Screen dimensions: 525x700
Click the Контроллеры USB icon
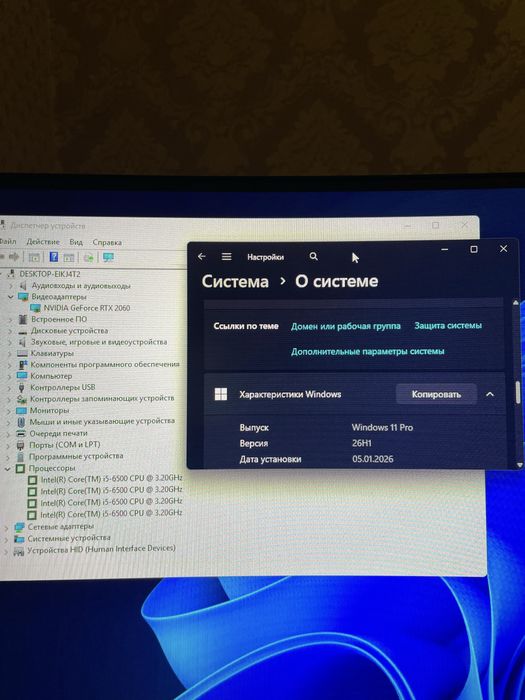click(22, 388)
